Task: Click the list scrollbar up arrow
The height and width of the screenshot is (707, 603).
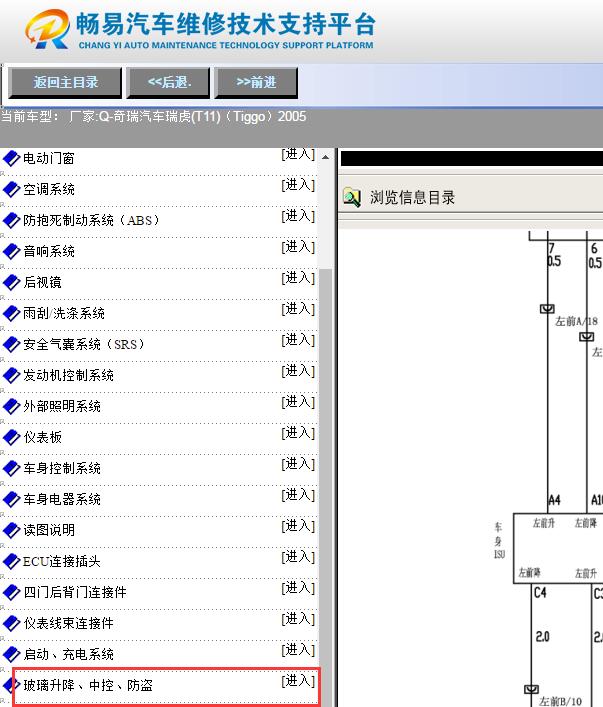Action: pos(325,157)
